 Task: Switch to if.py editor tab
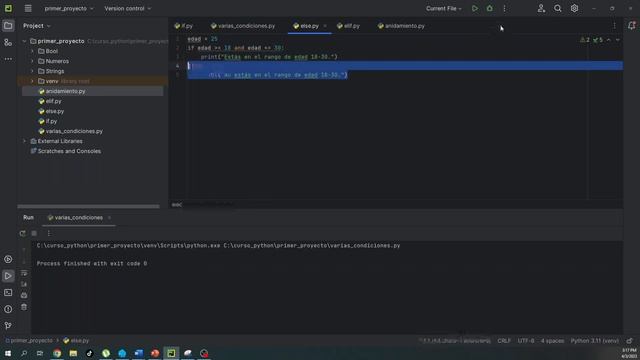pyautogui.click(x=184, y=26)
